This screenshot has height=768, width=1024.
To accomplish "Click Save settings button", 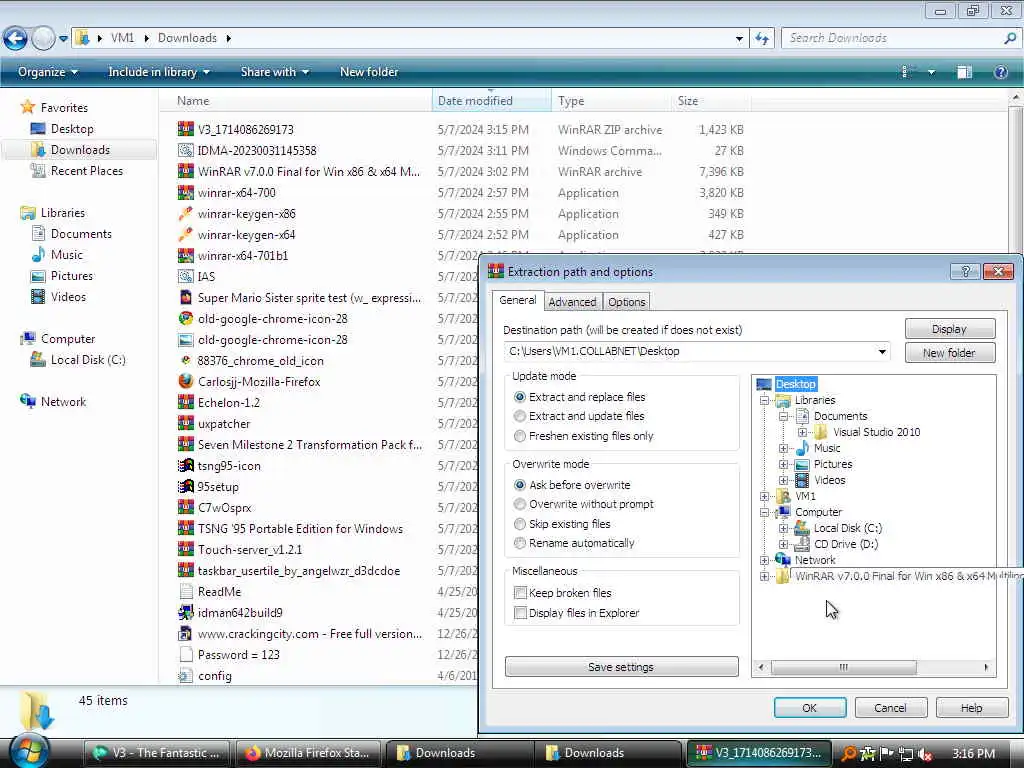I will 621,667.
